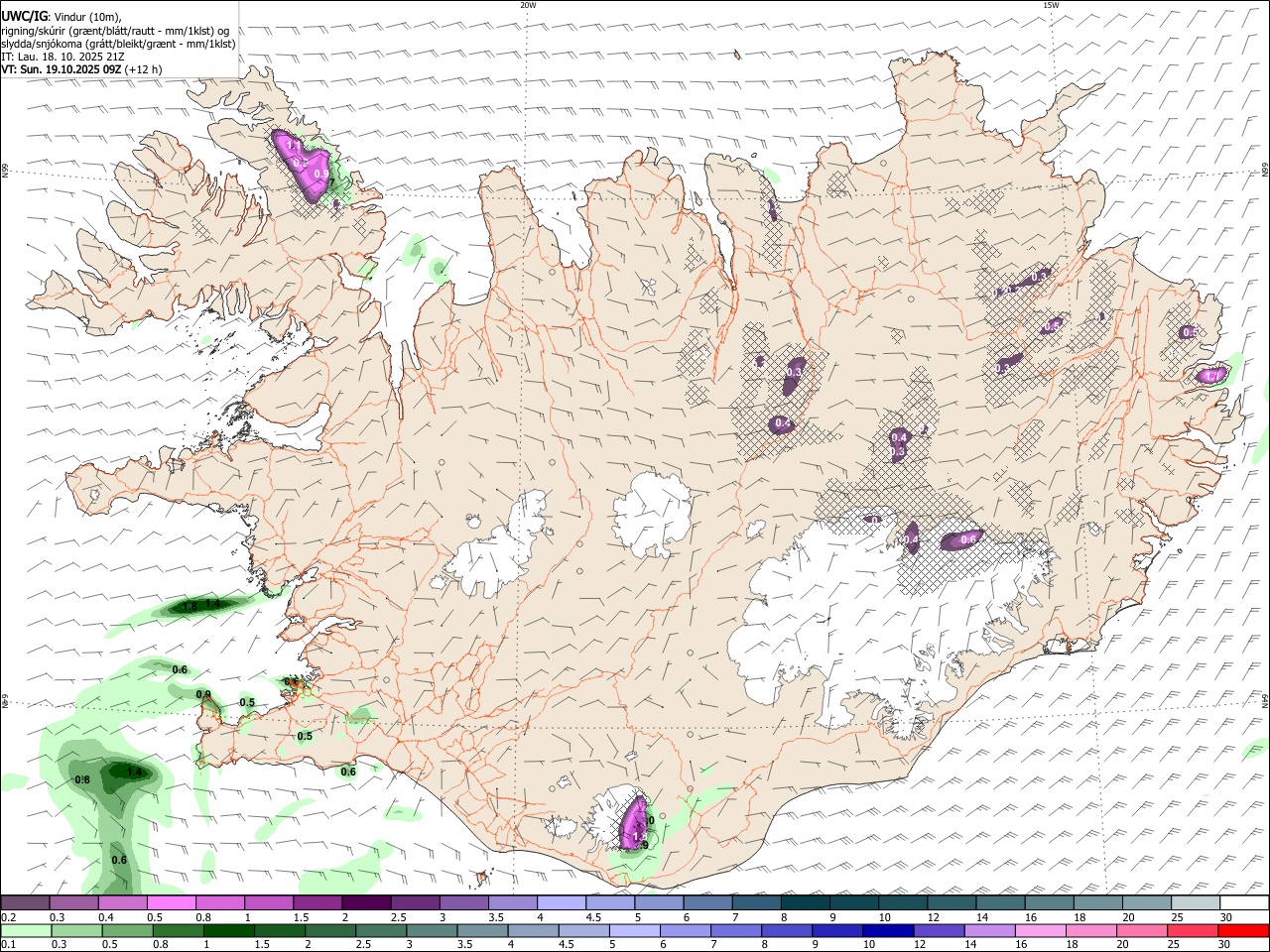Click the 'slydda/snjókoma' legend description line
Image resolution: width=1270 pixels, height=952 pixels.
click(118, 44)
